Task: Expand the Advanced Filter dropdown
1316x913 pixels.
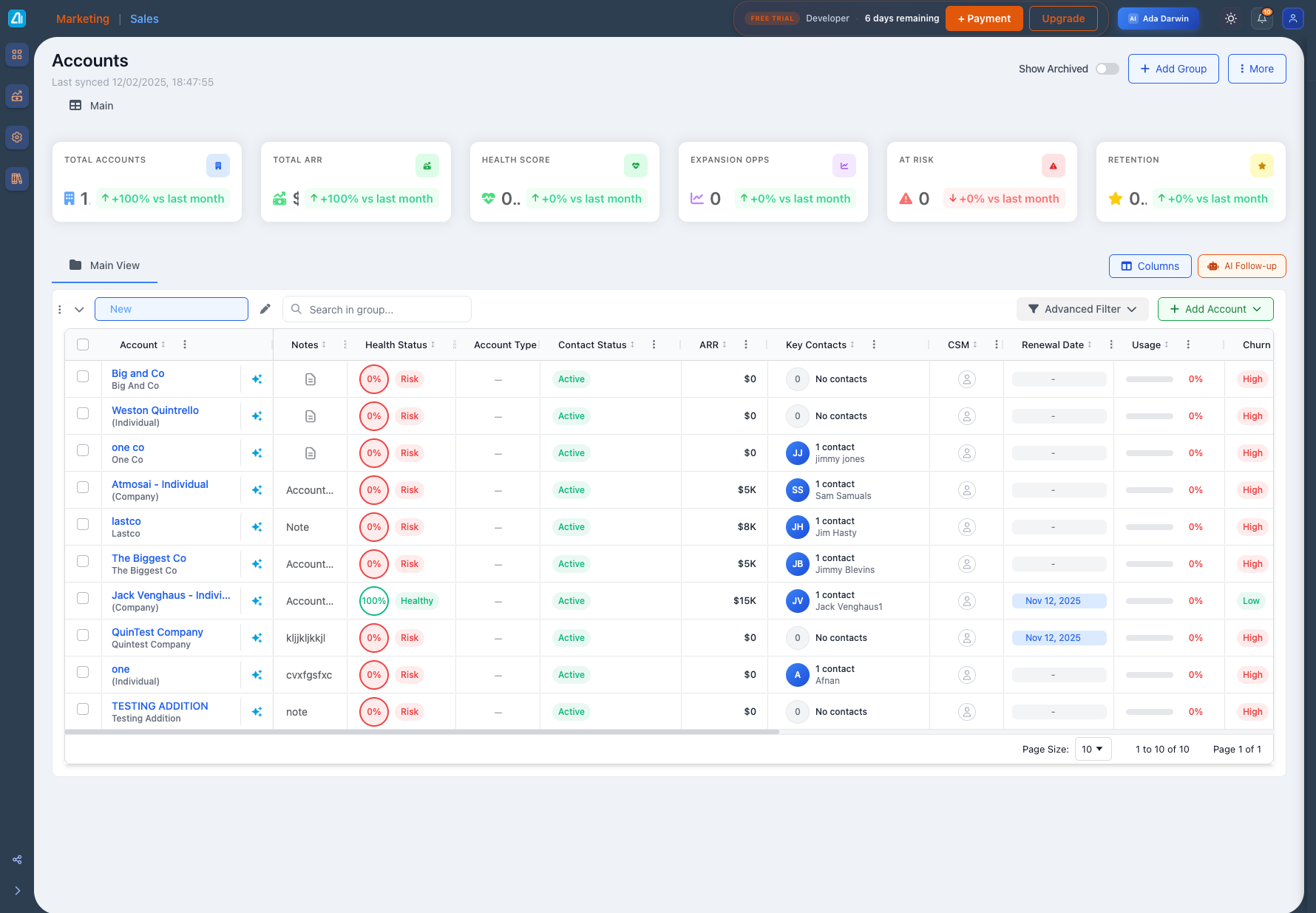Action: pos(1082,309)
